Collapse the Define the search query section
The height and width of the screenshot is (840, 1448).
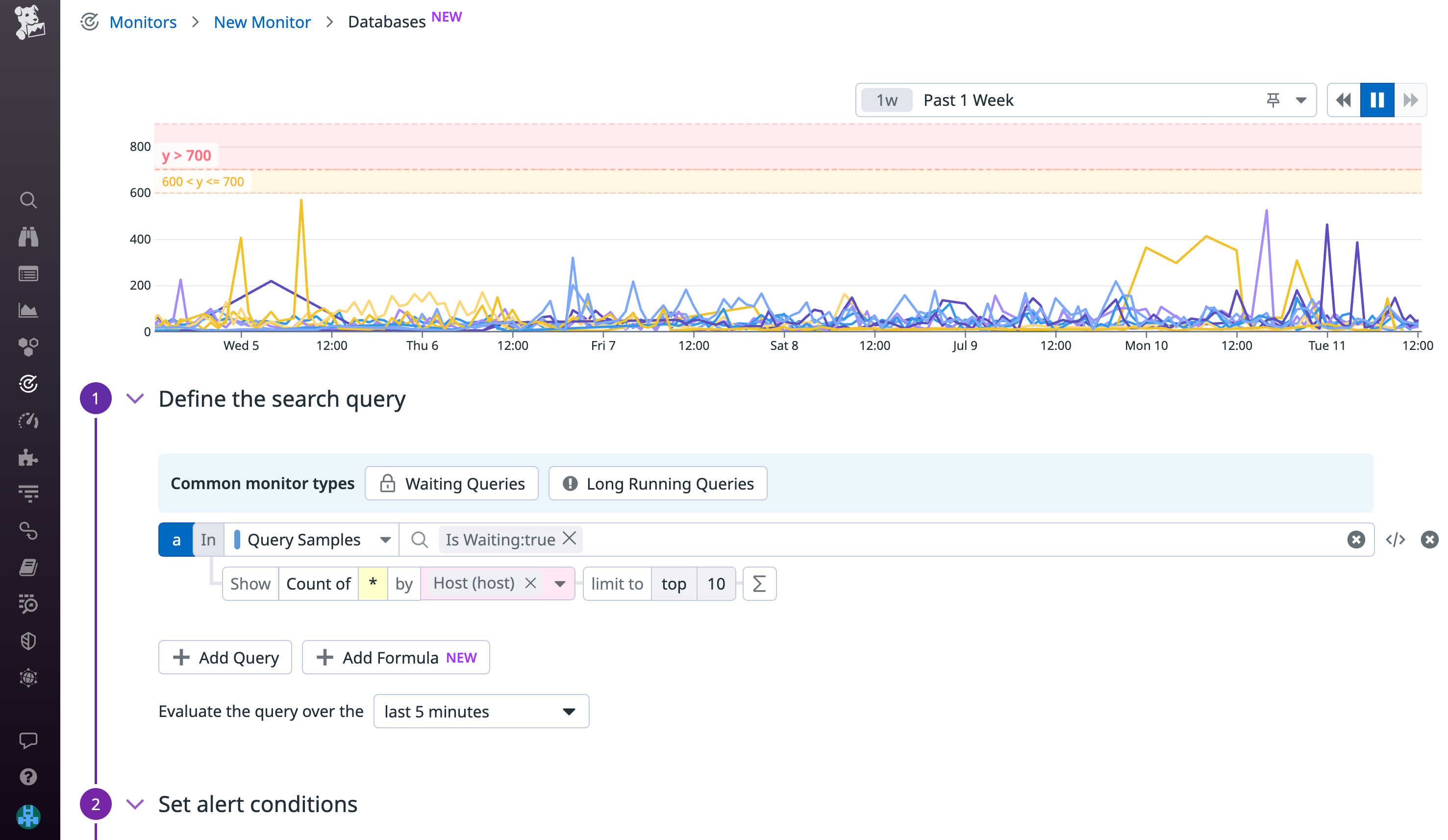(x=136, y=398)
